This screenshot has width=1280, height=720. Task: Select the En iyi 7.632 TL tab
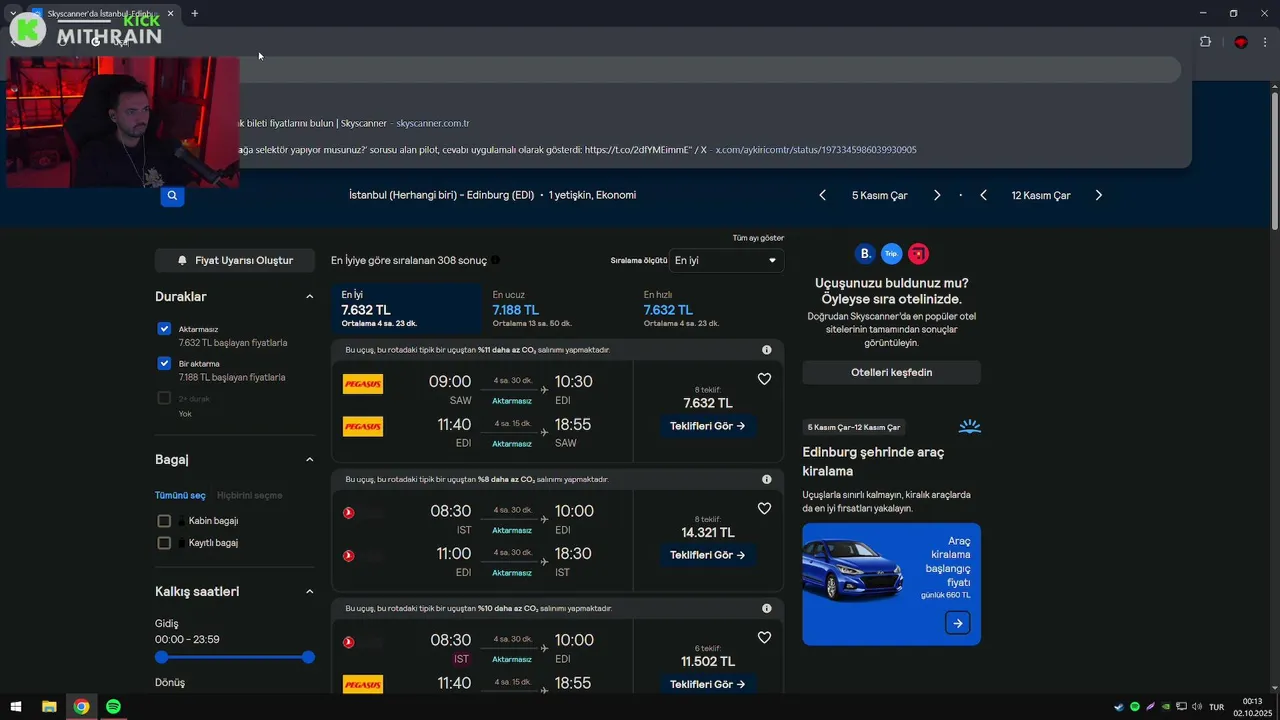406,309
